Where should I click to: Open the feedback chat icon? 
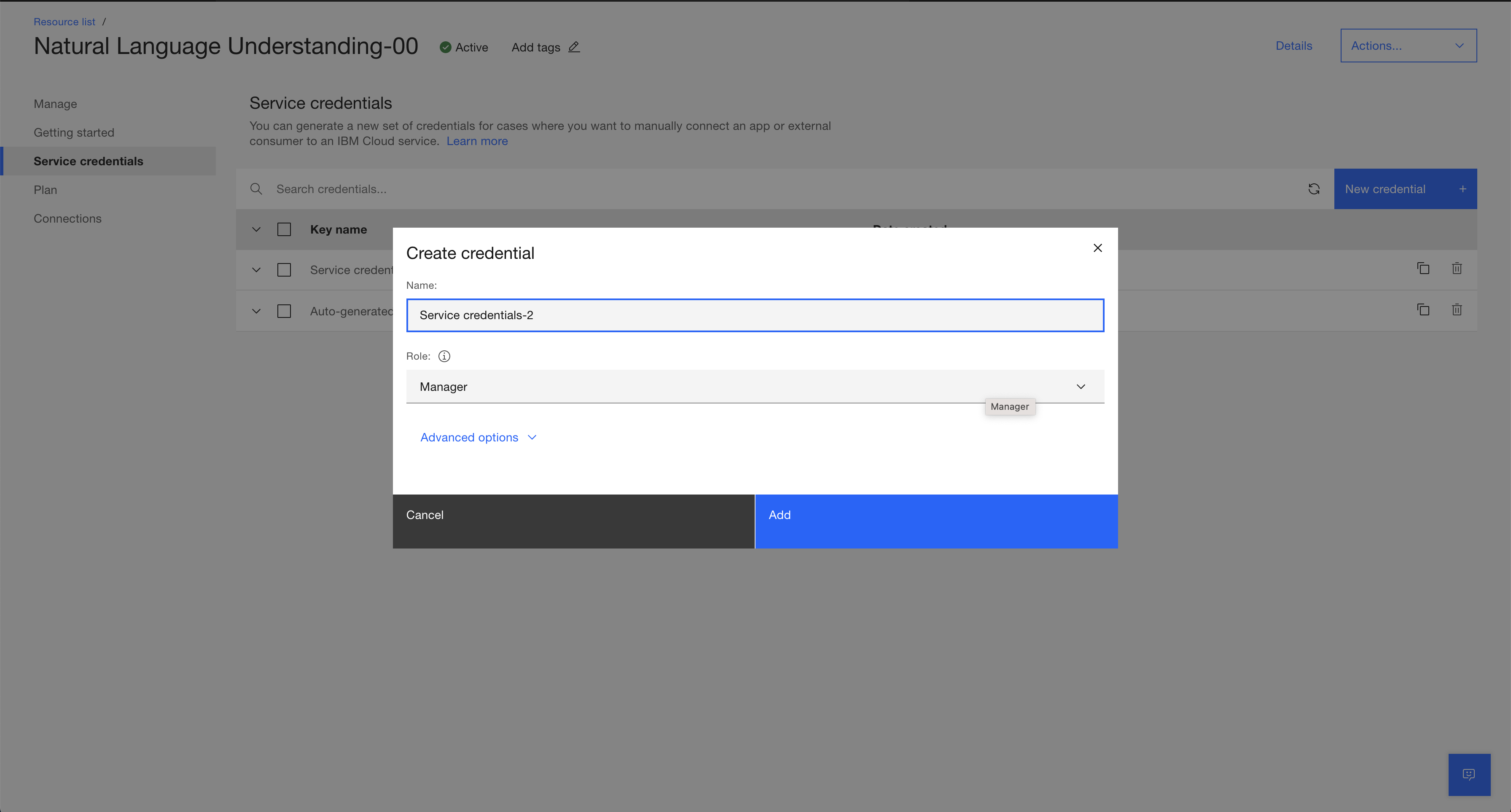tap(1469, 774)
